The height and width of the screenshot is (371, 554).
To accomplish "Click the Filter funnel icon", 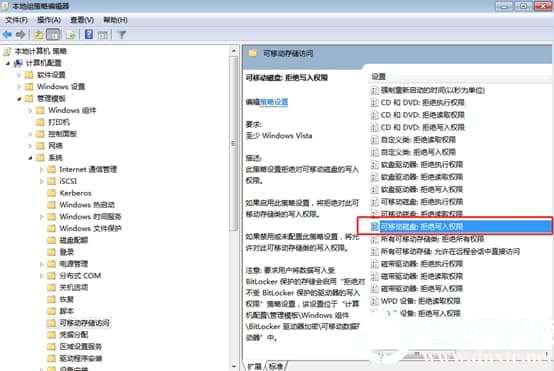I will coord(122,35).
